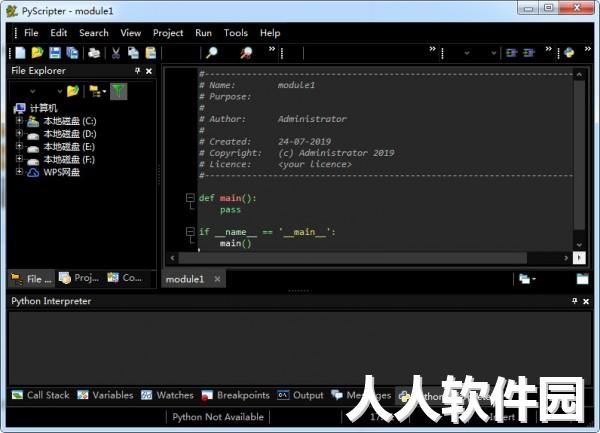Switch to the File Explorer tab
The height and width of the screenshot is (433, 600).
pos(31,279)
